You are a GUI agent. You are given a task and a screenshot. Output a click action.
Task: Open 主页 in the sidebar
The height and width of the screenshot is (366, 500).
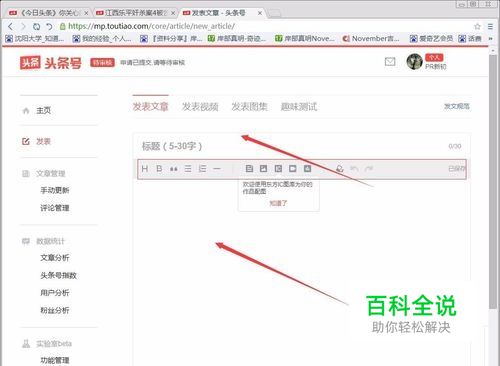coord(43,111)
